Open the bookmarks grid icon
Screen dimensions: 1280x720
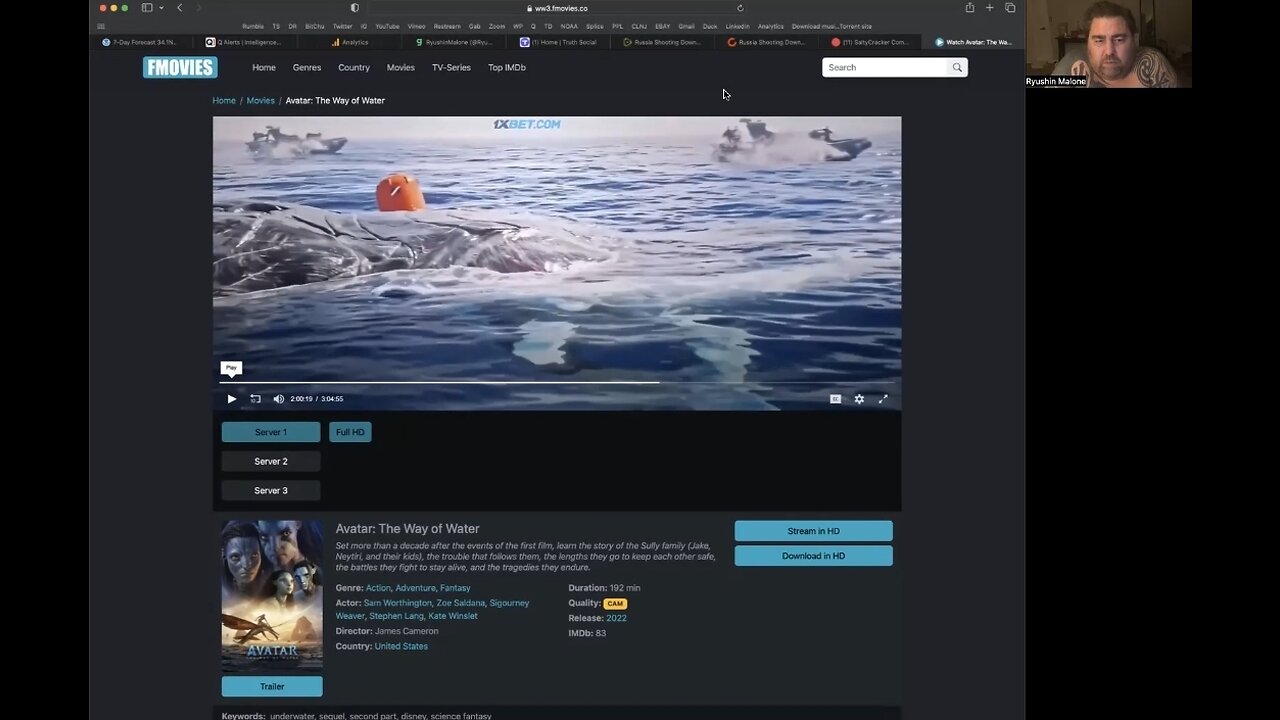click(x=101, y=26)
